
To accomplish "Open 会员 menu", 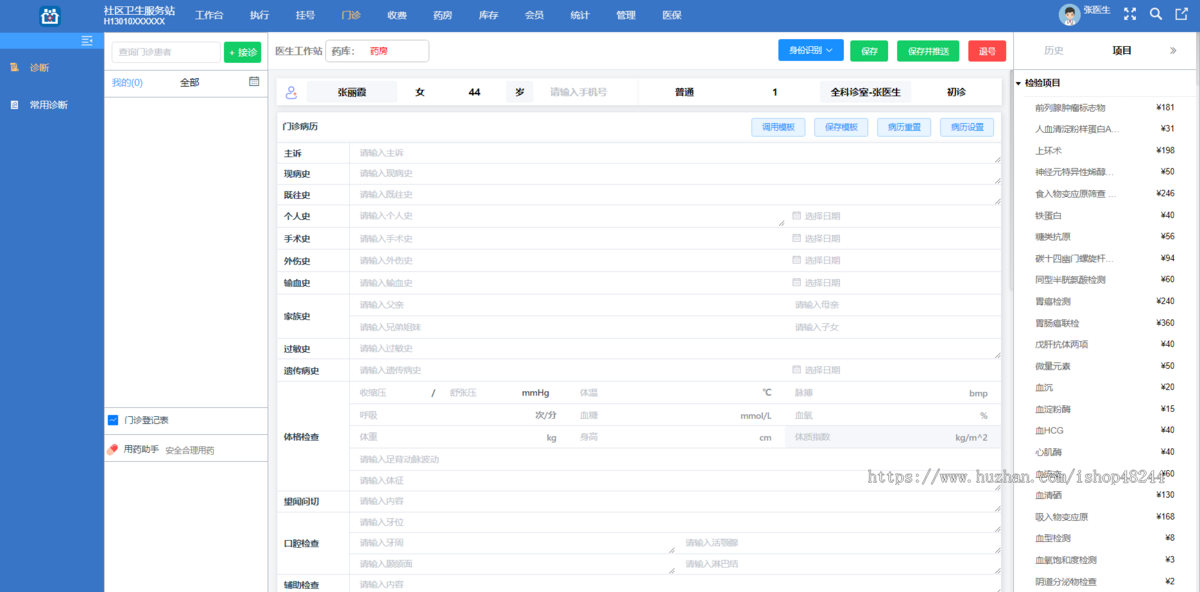I will pos(535,15).
